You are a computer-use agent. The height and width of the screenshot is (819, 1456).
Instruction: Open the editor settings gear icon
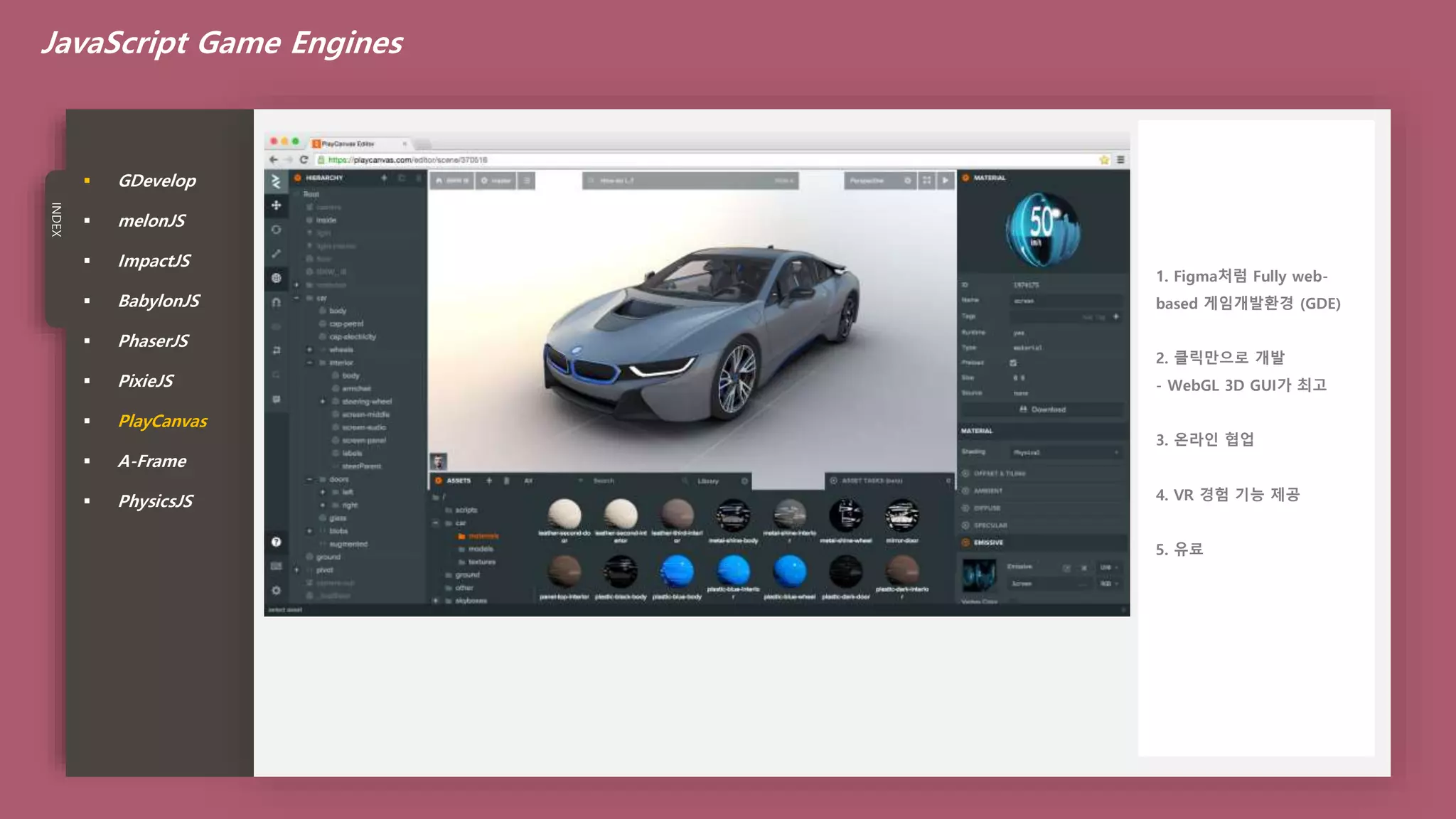pos(276,590)
